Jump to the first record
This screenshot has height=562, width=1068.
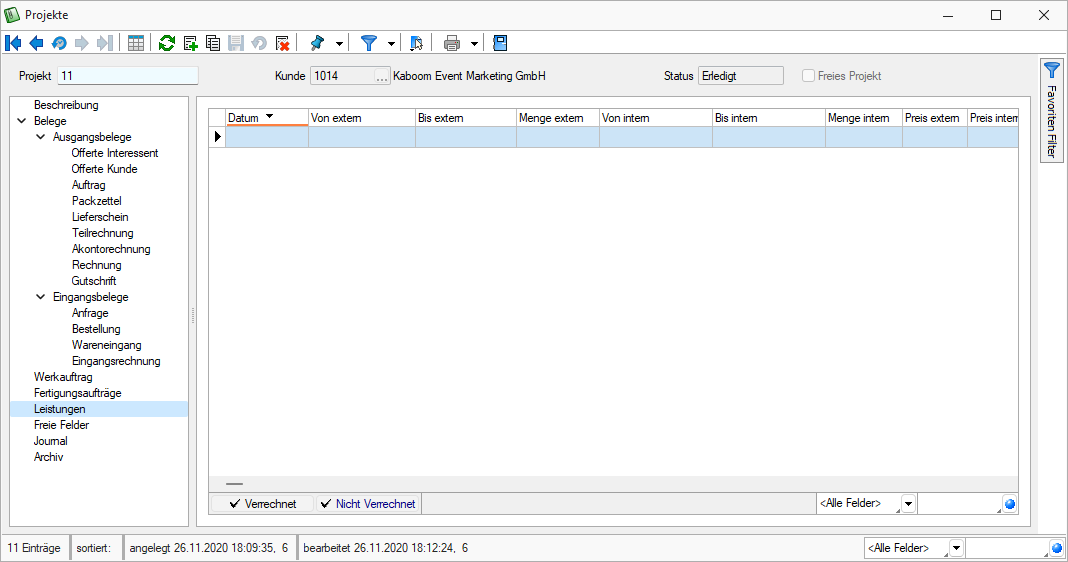point(13,44)
